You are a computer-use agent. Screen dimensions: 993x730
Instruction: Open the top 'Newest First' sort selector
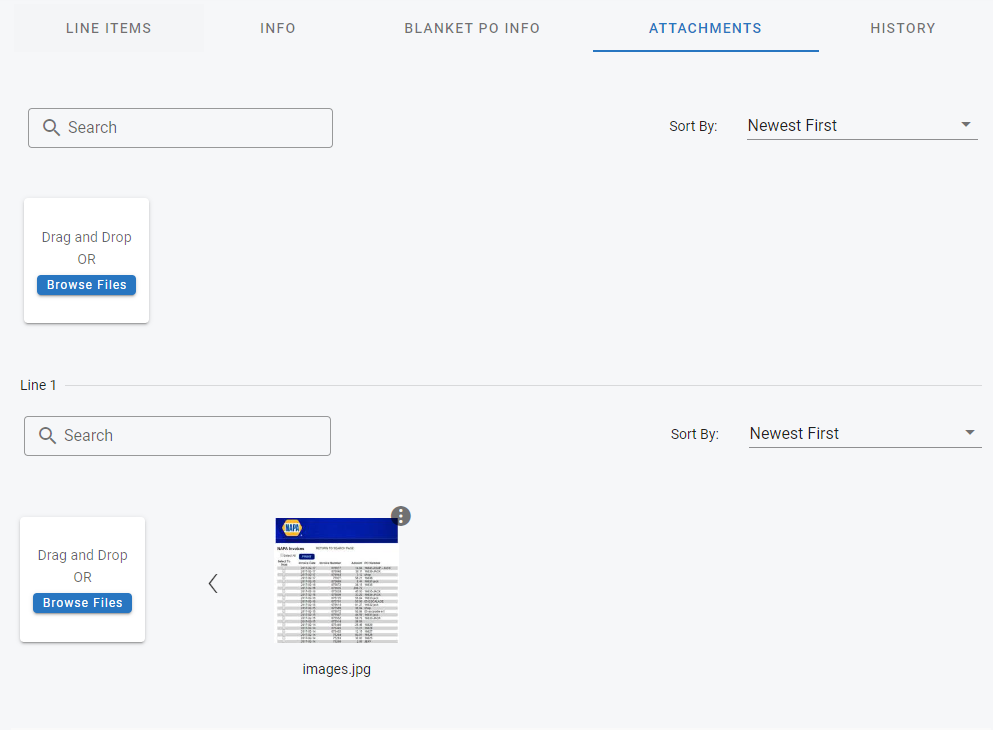[x=848, y=125]
